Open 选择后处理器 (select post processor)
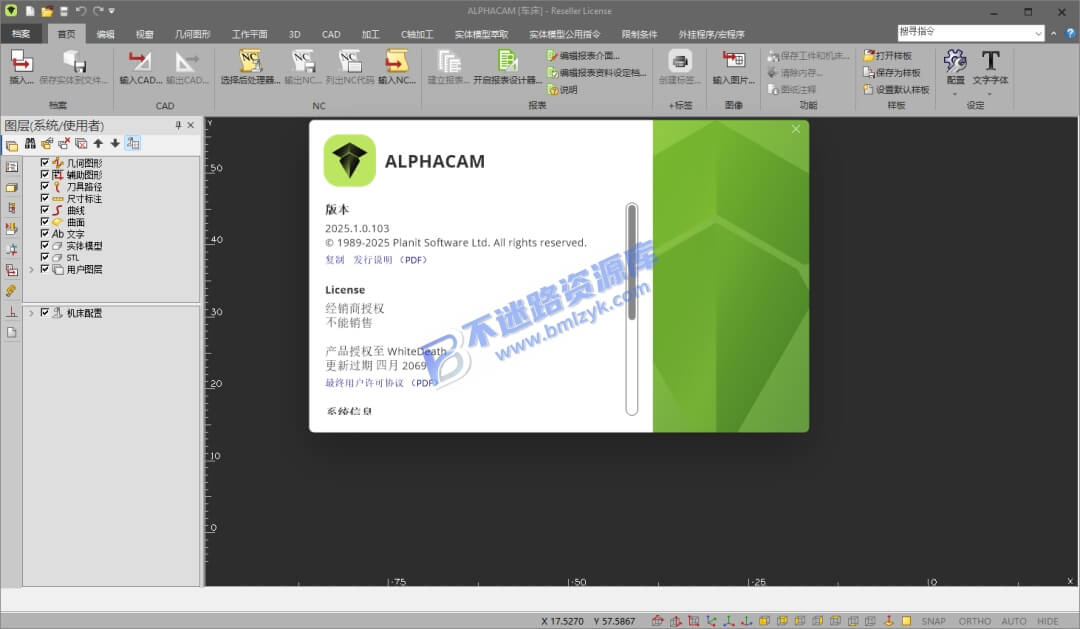The image size is (1080, 629). click(x=250, y=67)
